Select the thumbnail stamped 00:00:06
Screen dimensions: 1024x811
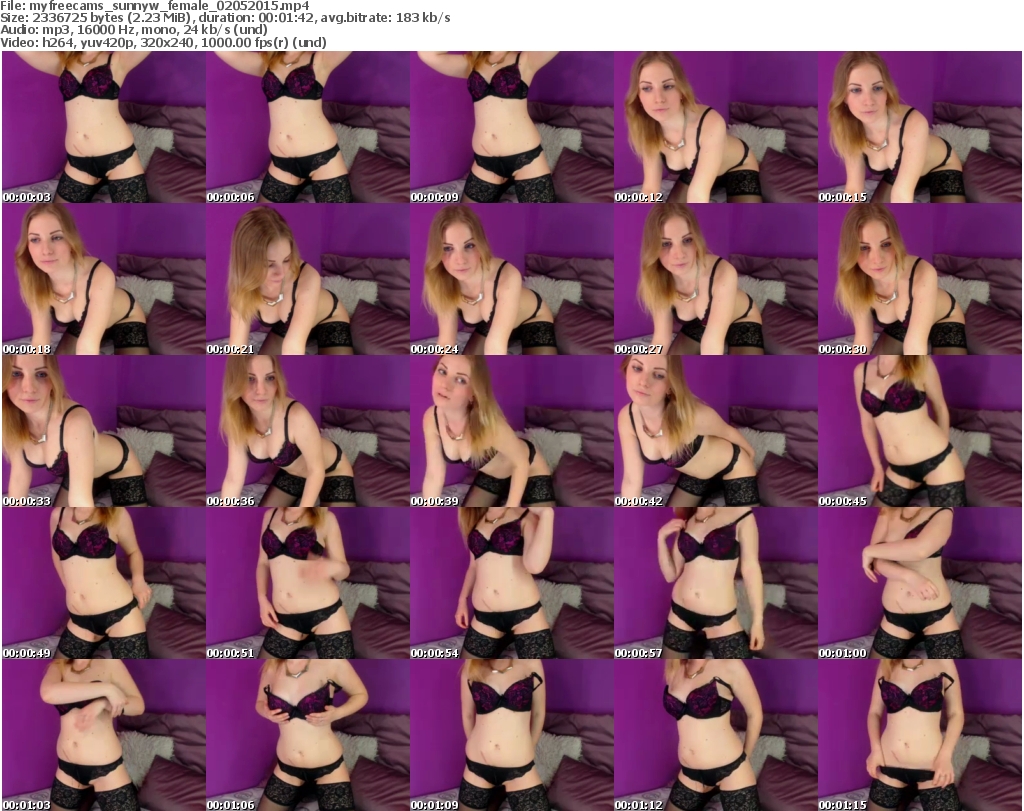coord(308,127)
